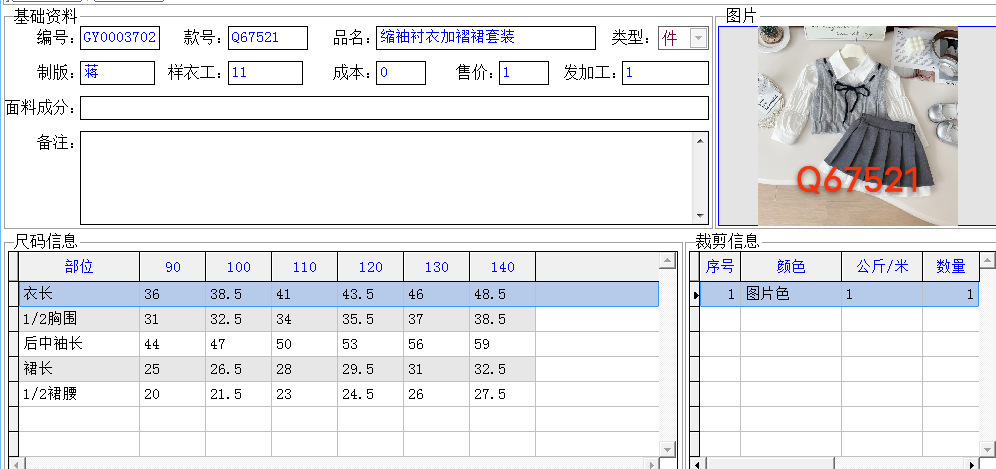Image resolution: width=996 pixels, height=469 pixels.
Task: Click the 1/2胸围 cell value 35.5
Action: pyautogui.click(x=371, y=319)
